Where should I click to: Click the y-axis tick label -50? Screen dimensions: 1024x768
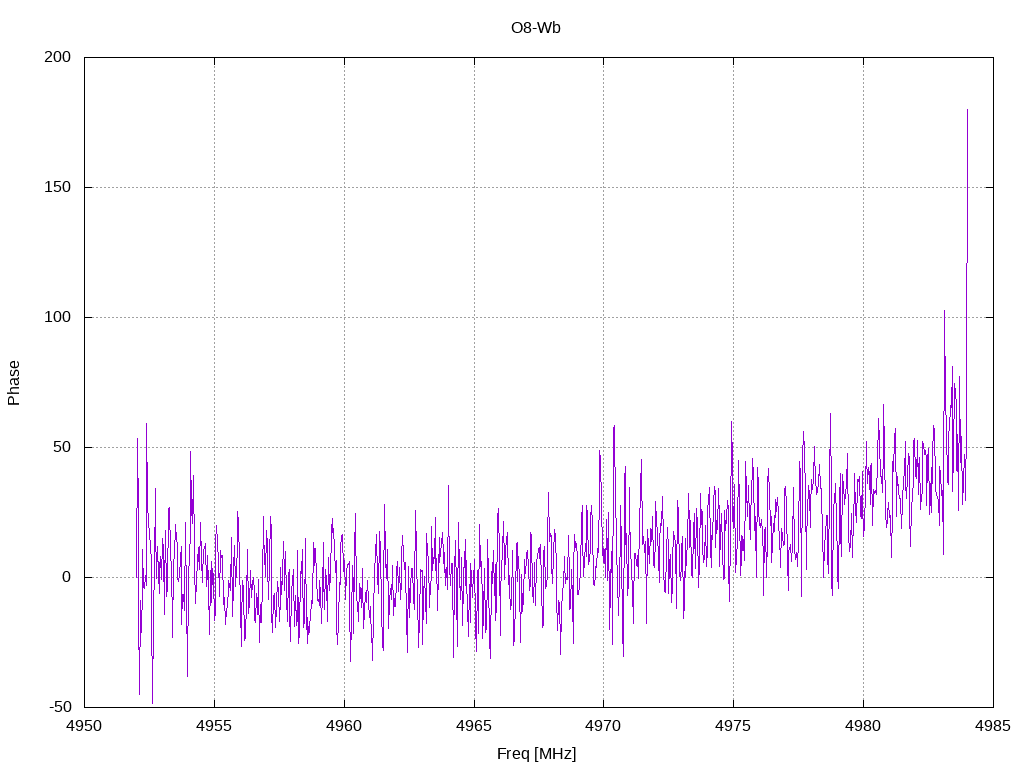[x=60, y=707]
